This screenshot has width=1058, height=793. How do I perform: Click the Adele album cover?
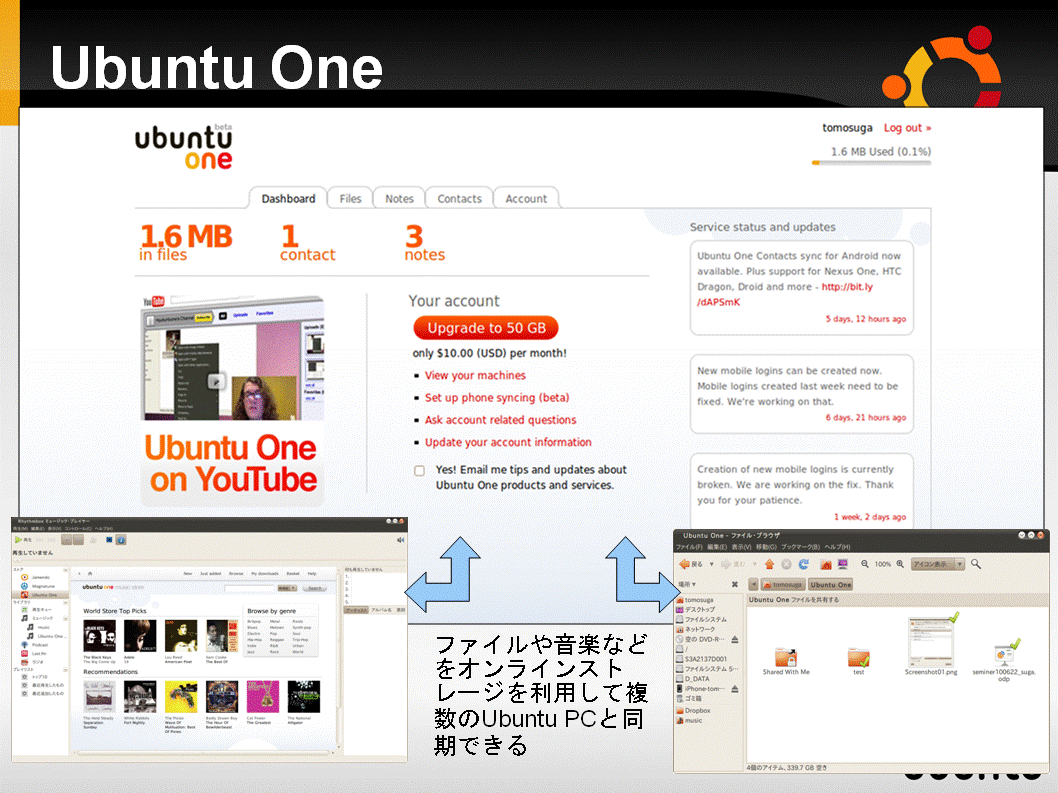coord(140,636)
